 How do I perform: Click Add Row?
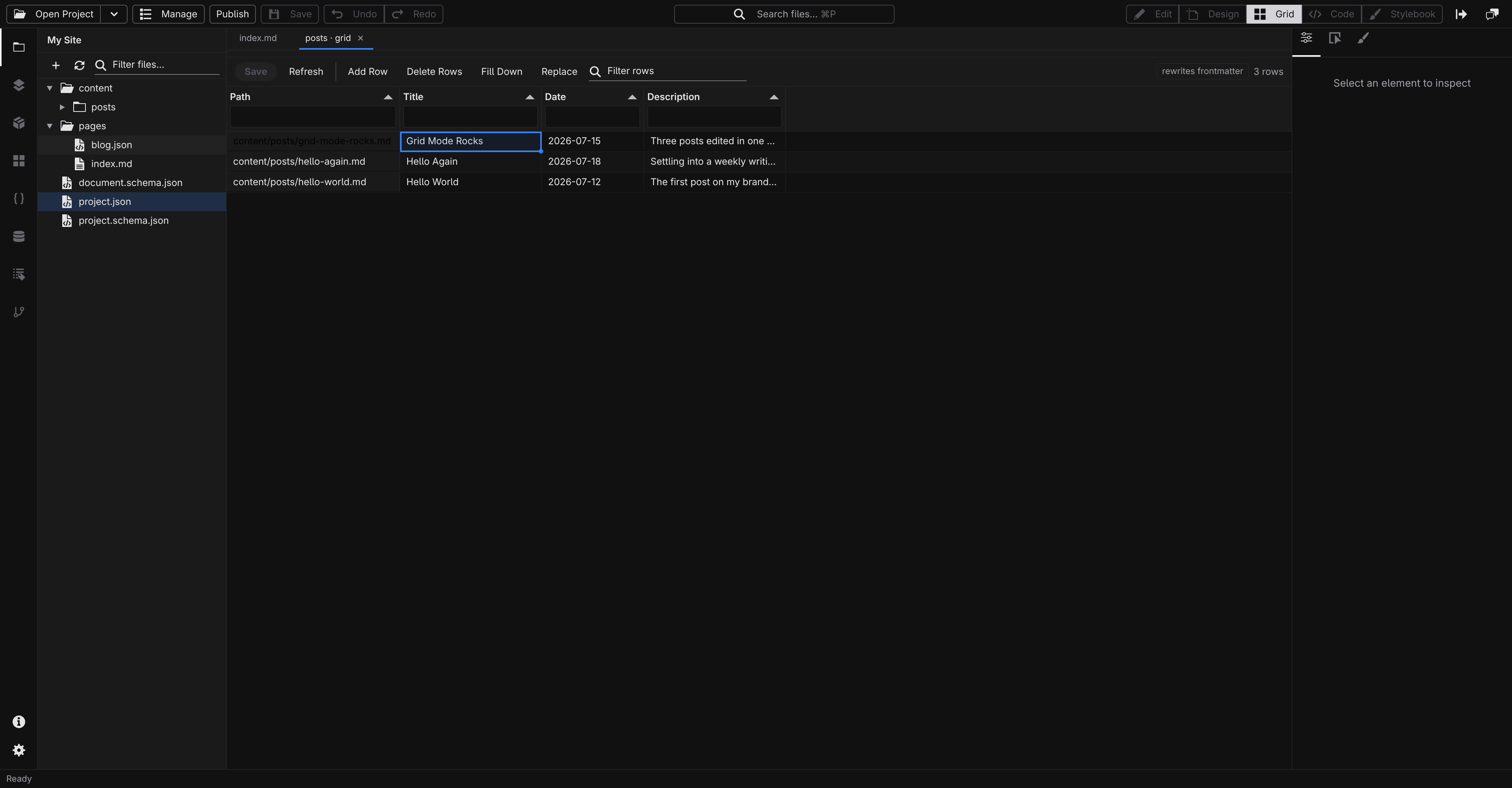pyautogui.click(x=367, y=72)
